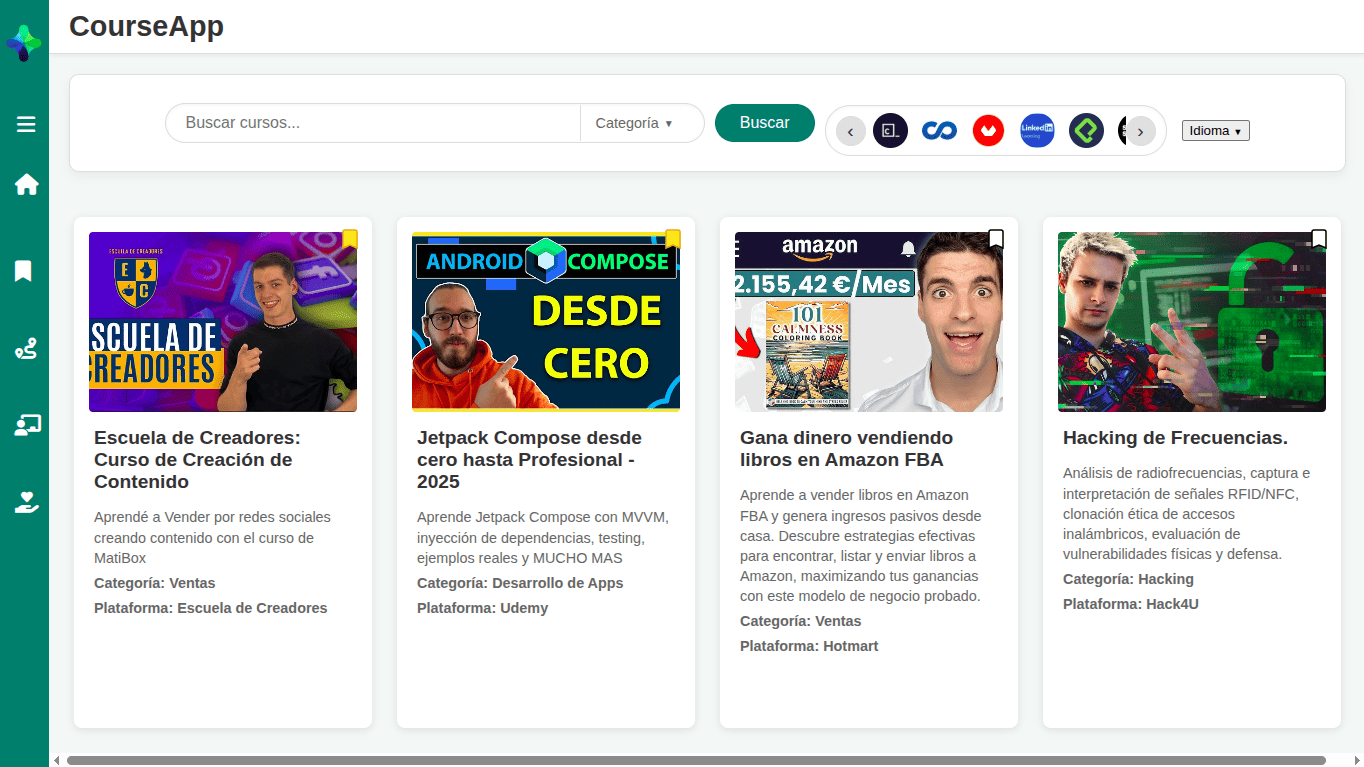The image size is (1364, 767).
Task: Click the Aprendé a Vender por redes description
Action: [x=212, y=537]
